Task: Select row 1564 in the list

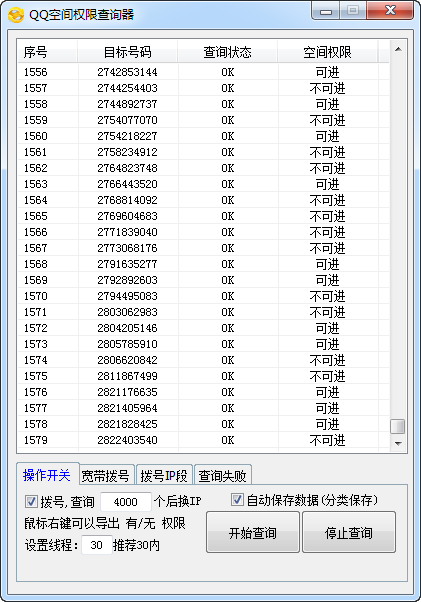Action: 203,200
